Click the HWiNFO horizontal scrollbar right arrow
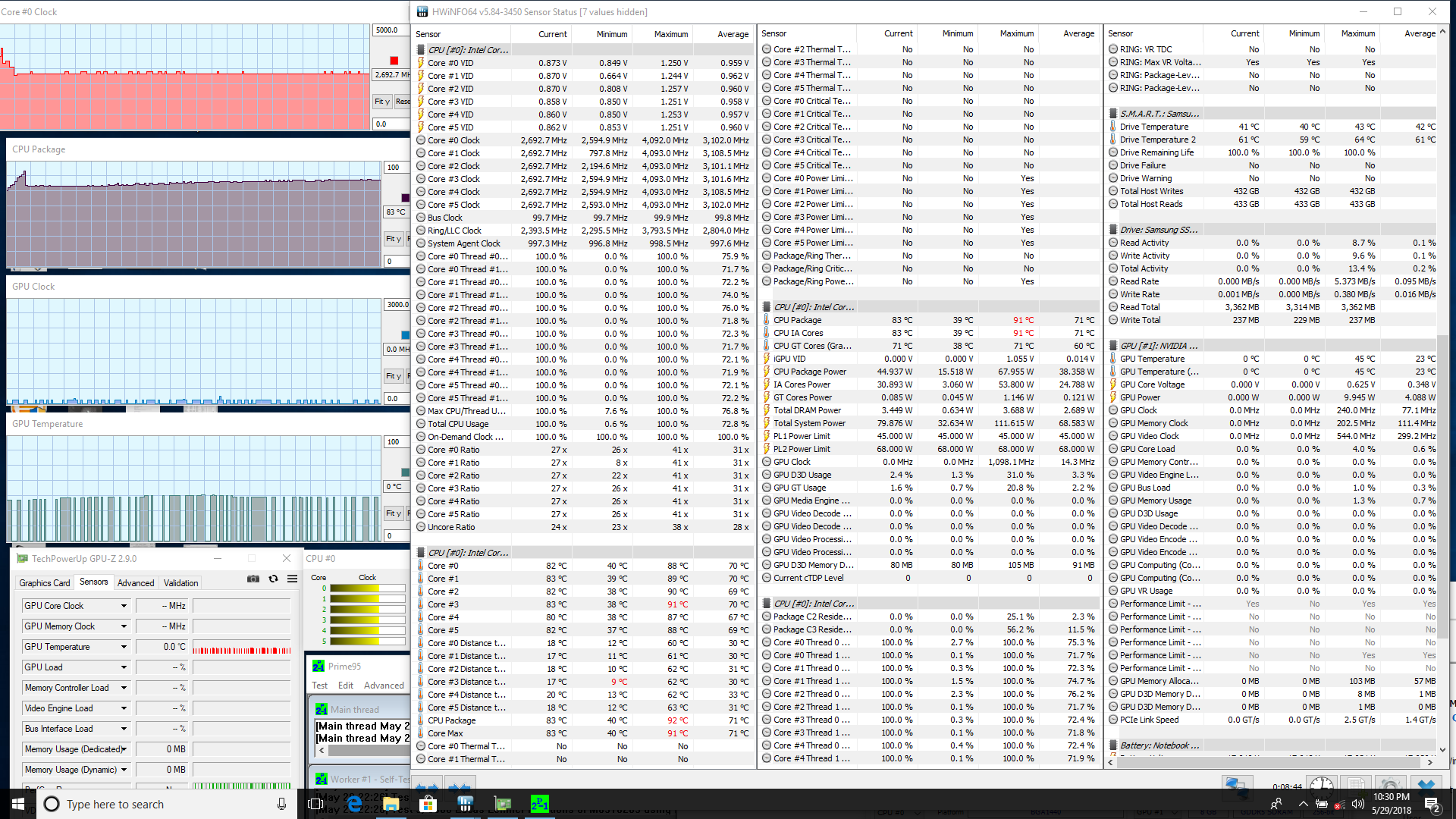Image resolution: width=1456 pixels, height=819 pixels. [1429, 762]
